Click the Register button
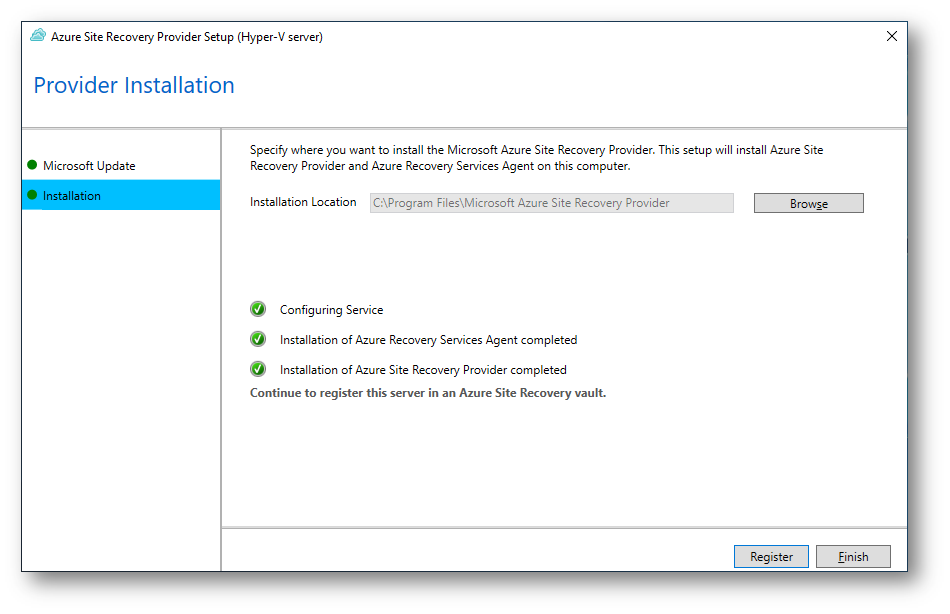 [771, 556]
